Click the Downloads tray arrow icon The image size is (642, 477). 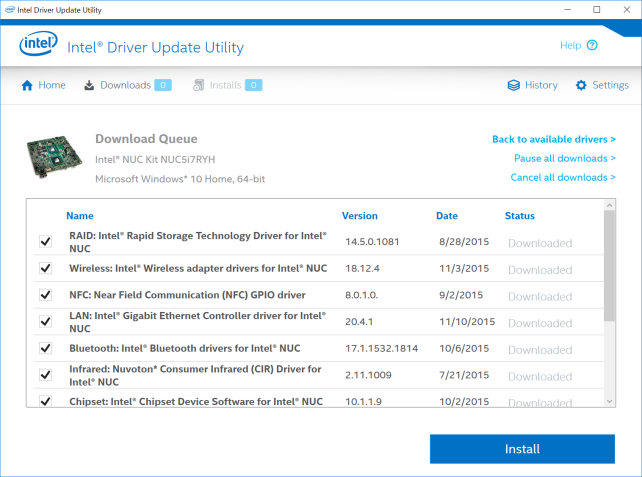click(x=89, y=85)
